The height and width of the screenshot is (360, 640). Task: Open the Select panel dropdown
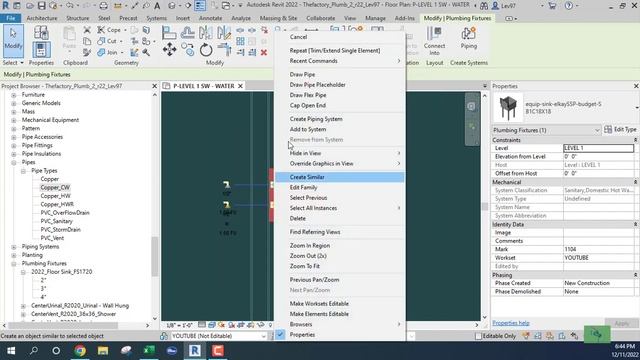coord(13,63)
